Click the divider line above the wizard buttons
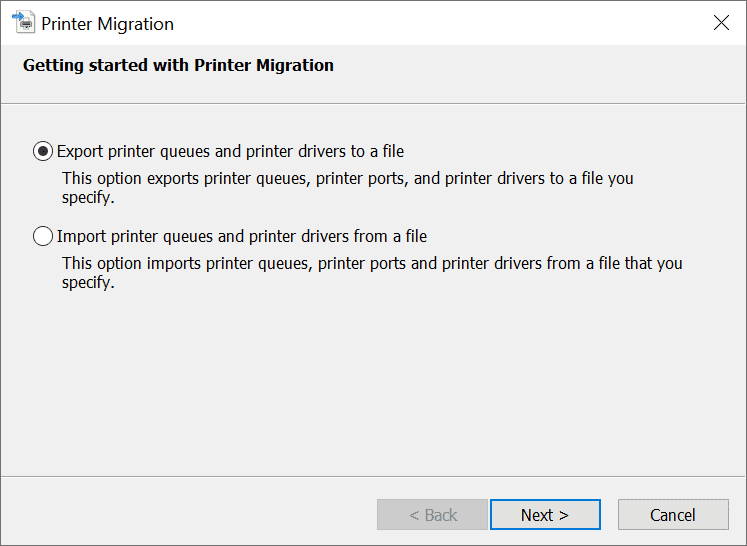Screen dimensions: 747x546 click(373, 477)
